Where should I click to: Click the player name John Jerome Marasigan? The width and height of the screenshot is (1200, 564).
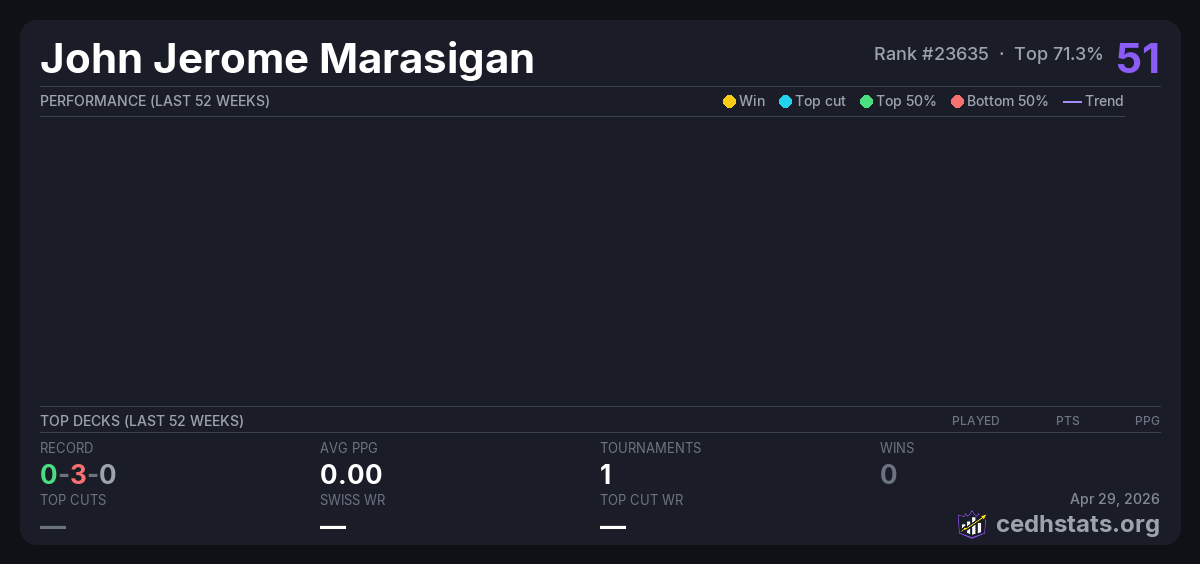pos(287,59)
